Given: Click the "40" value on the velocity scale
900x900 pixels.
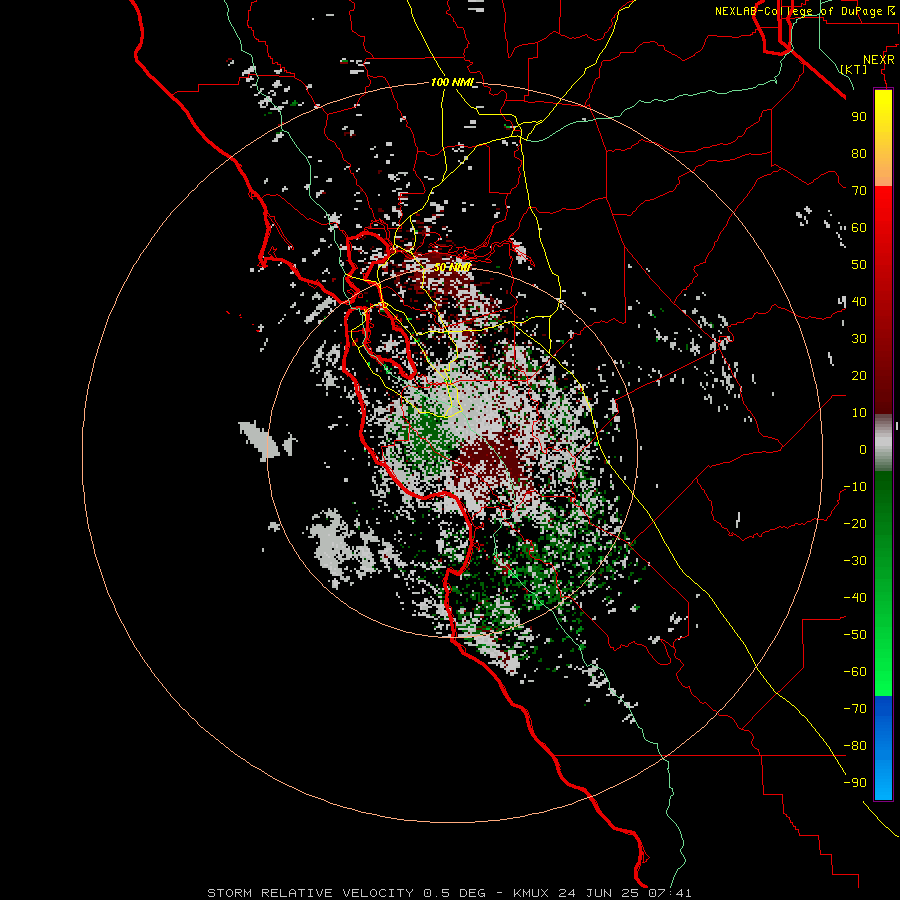Looking at the screenshot, I should pyautogui.click(x=859, y=302).
